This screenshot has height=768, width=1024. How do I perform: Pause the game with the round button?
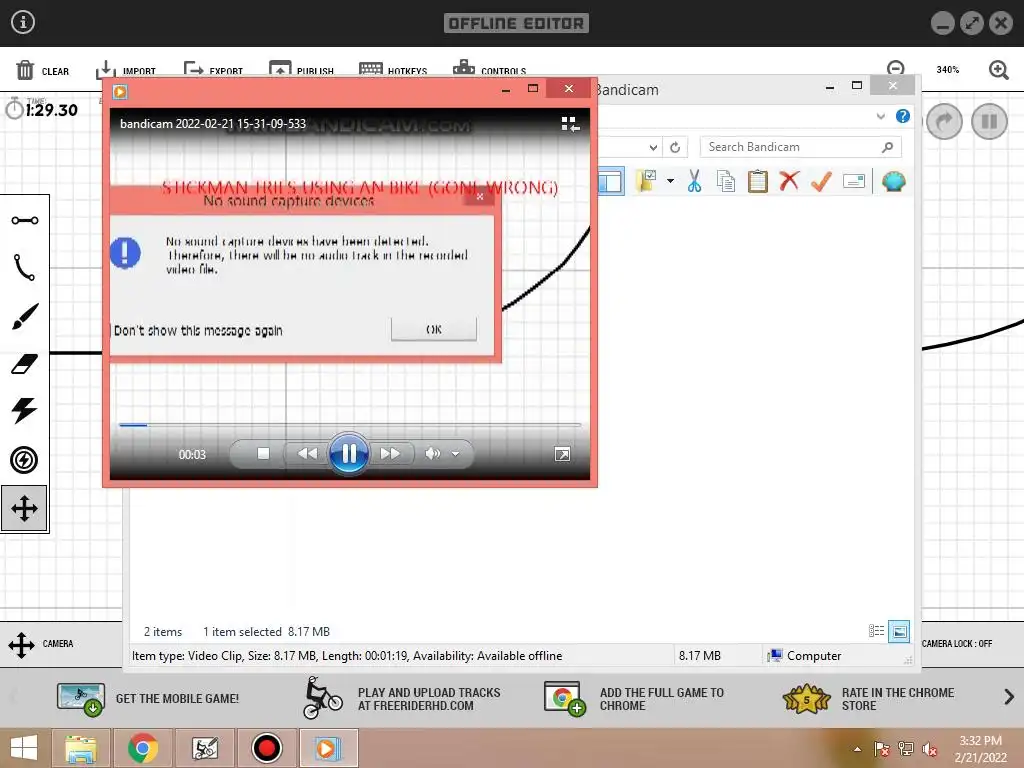pos(989,121)
